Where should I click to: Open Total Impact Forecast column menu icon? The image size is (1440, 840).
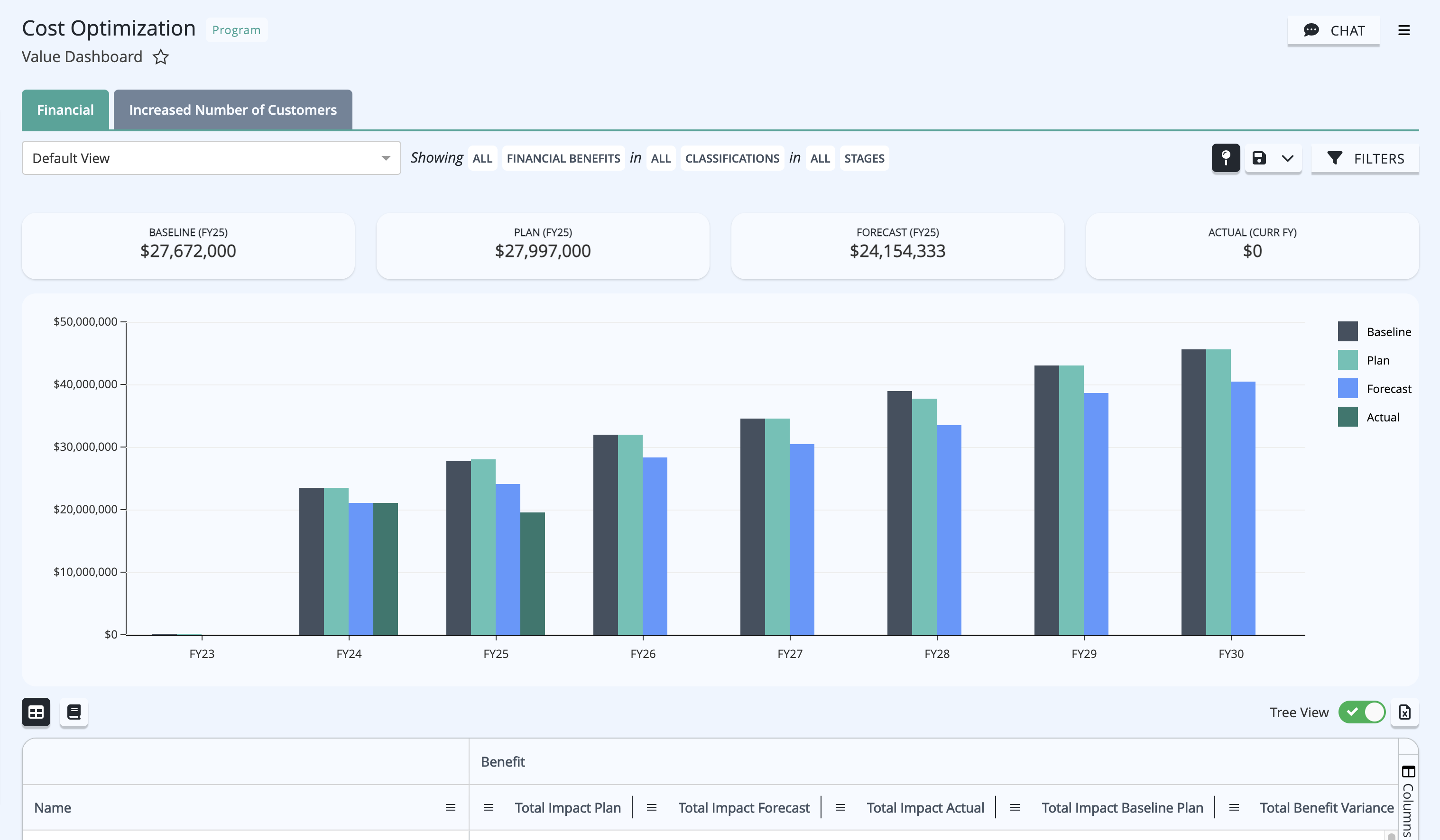tap(651, 807)
